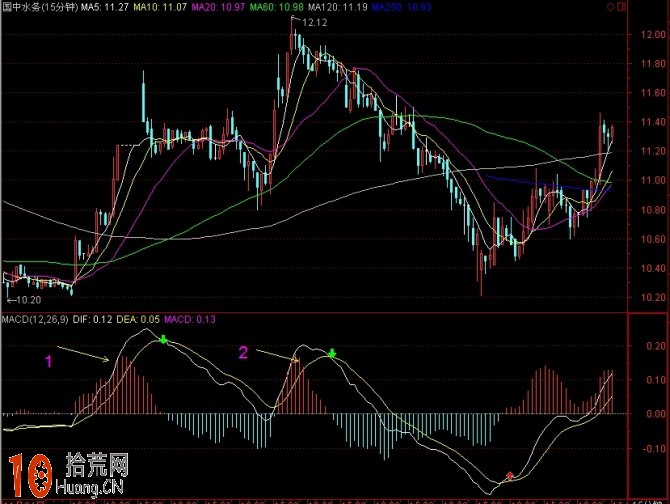670x504 pixels.
Task: Click the 11.60 price axis label
Action: (653, 93)
